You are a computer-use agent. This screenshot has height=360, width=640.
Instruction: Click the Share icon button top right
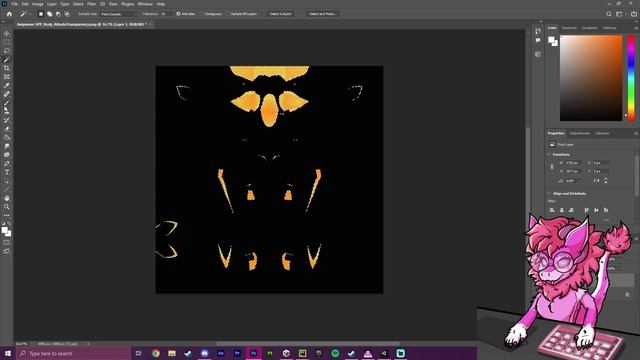[x=633, y=14]
